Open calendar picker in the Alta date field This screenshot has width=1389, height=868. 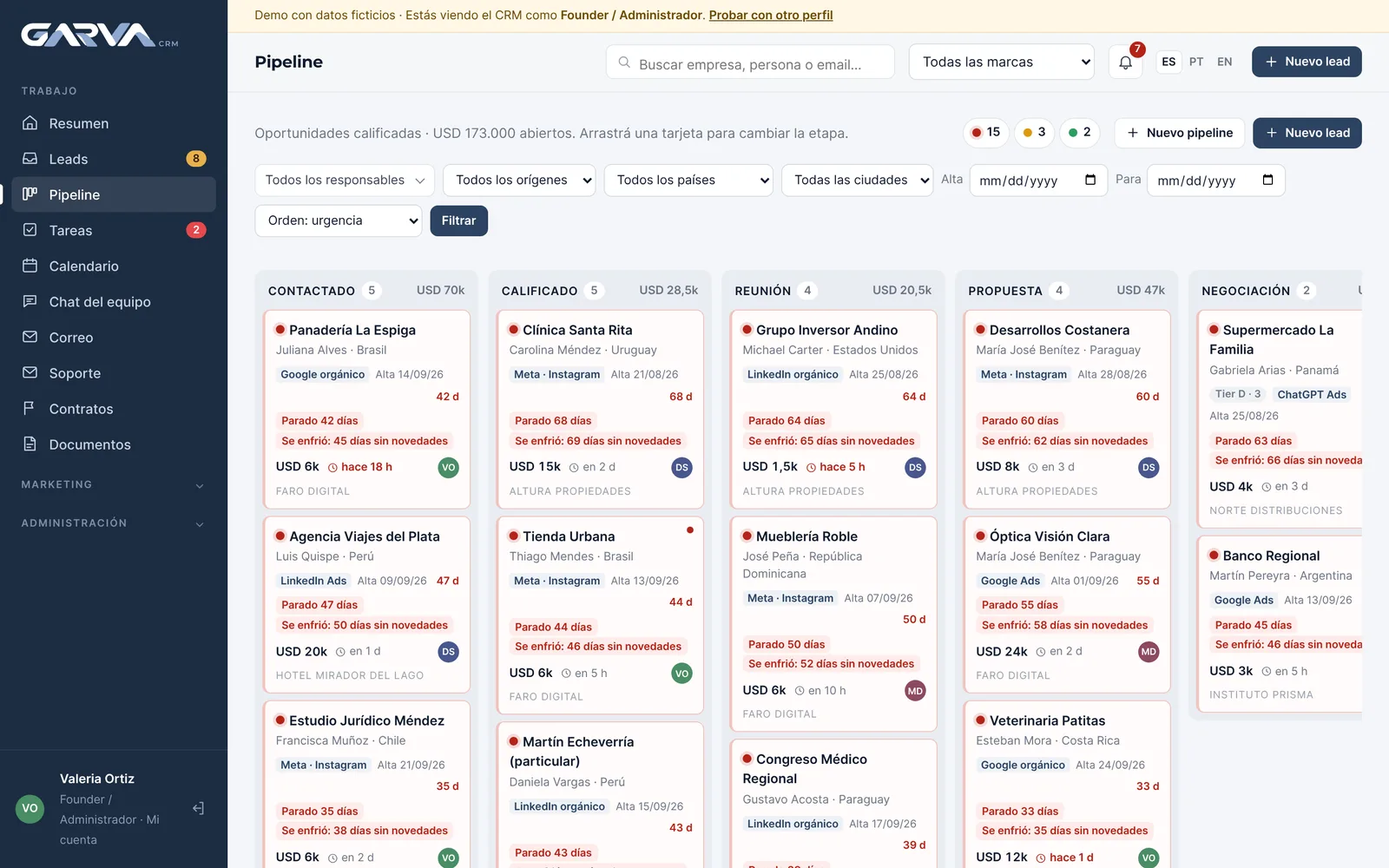[1090, 180]
